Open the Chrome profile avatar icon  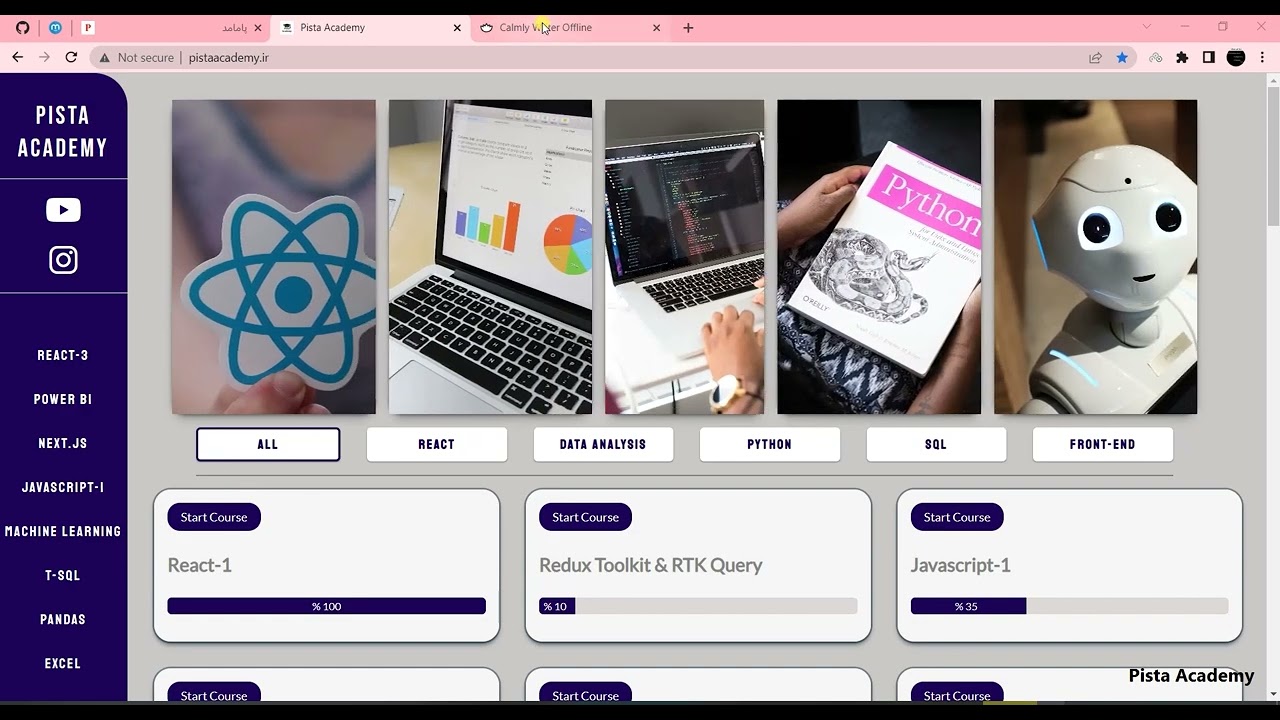(1236, 58)
